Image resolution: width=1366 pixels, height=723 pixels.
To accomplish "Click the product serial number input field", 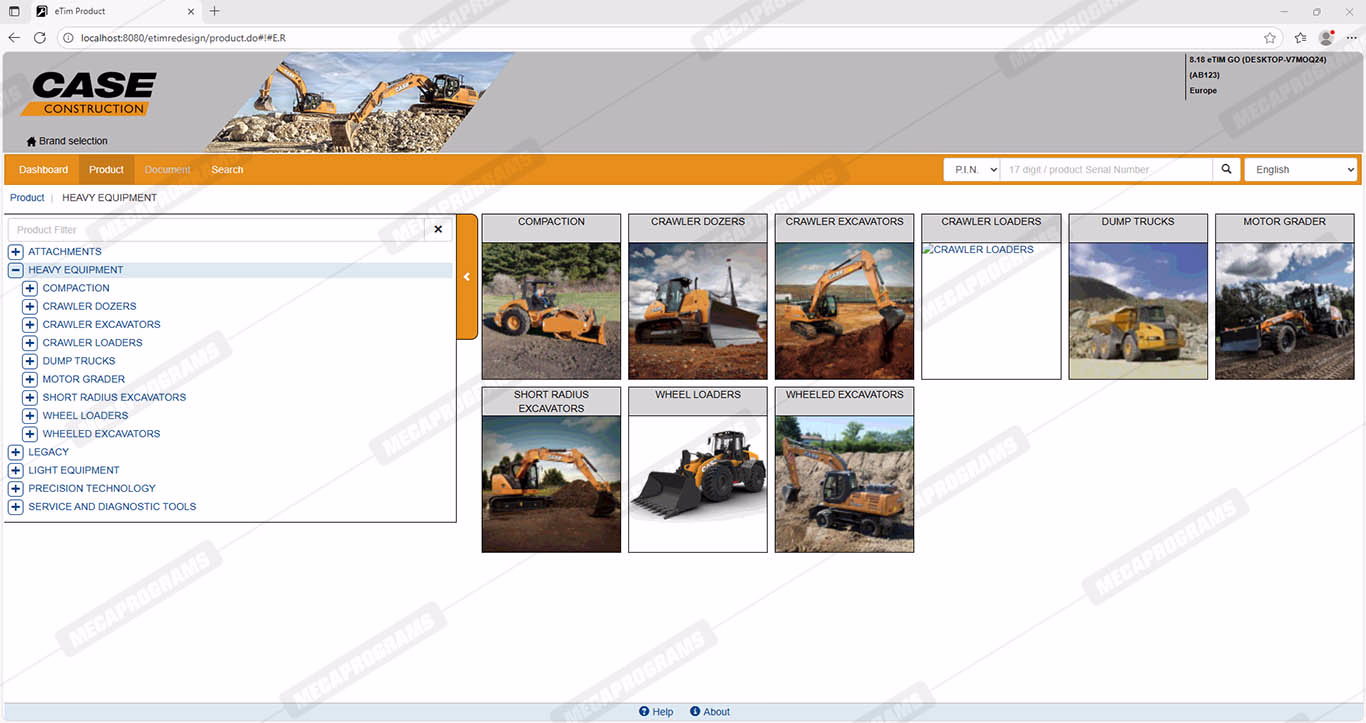I will (x=1105, y=170).
